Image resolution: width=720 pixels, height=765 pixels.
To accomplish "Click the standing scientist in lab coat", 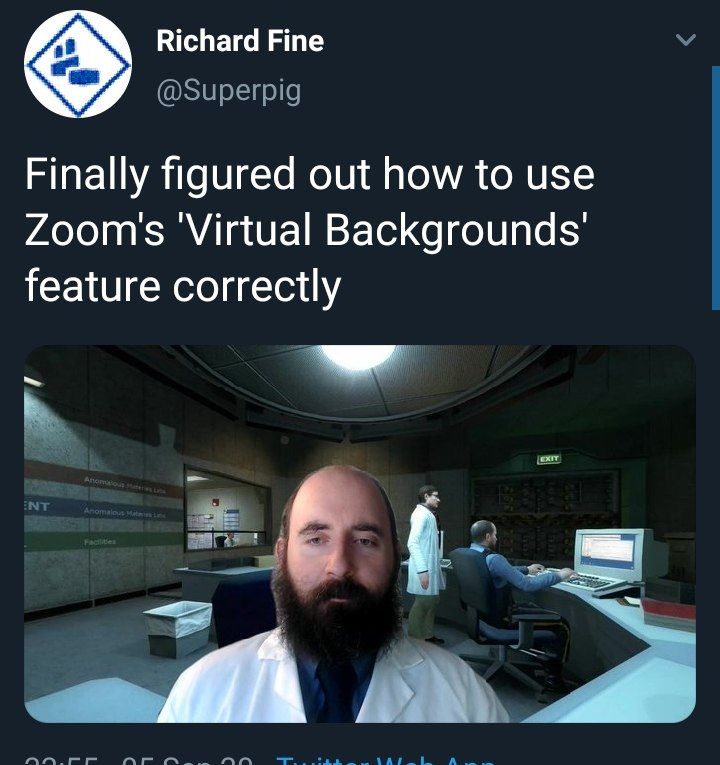I will tap(425, 562).
